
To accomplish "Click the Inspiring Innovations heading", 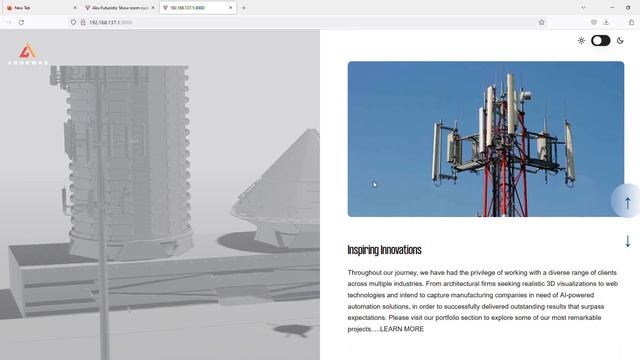I will (384, 250).
